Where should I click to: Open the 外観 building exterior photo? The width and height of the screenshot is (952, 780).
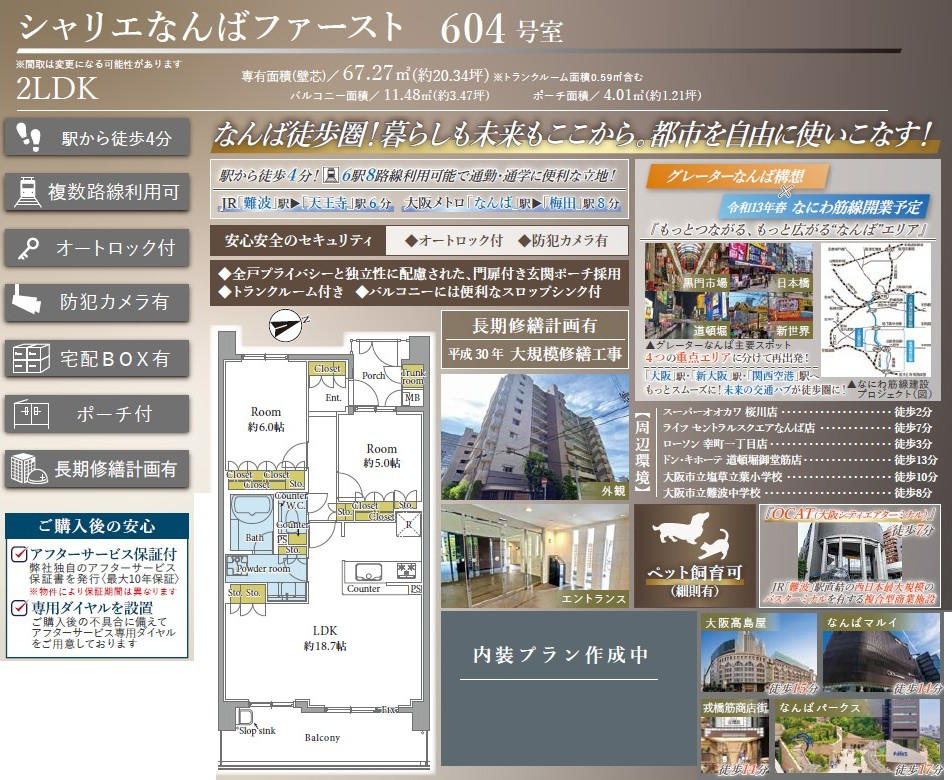point(534,435)
